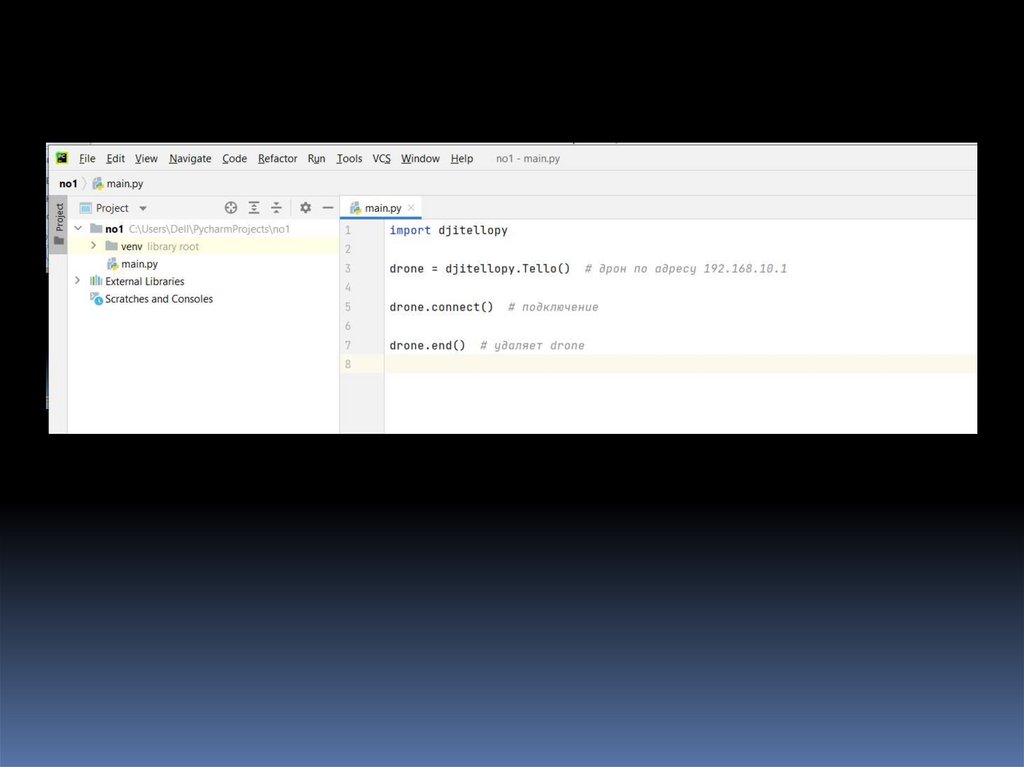Expand the venv folder node
The image size is (1024, 767).
coord(93,246)
